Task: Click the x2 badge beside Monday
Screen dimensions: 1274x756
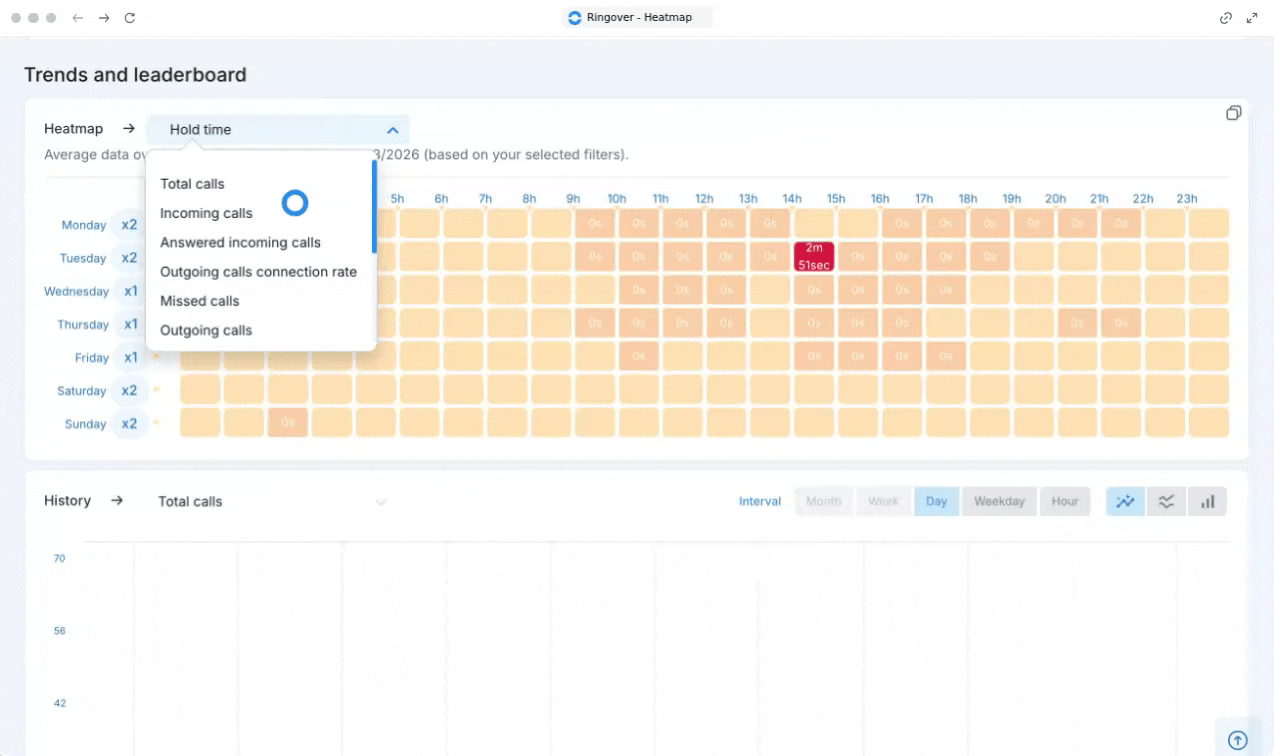Action: click(x=129, y=225)
